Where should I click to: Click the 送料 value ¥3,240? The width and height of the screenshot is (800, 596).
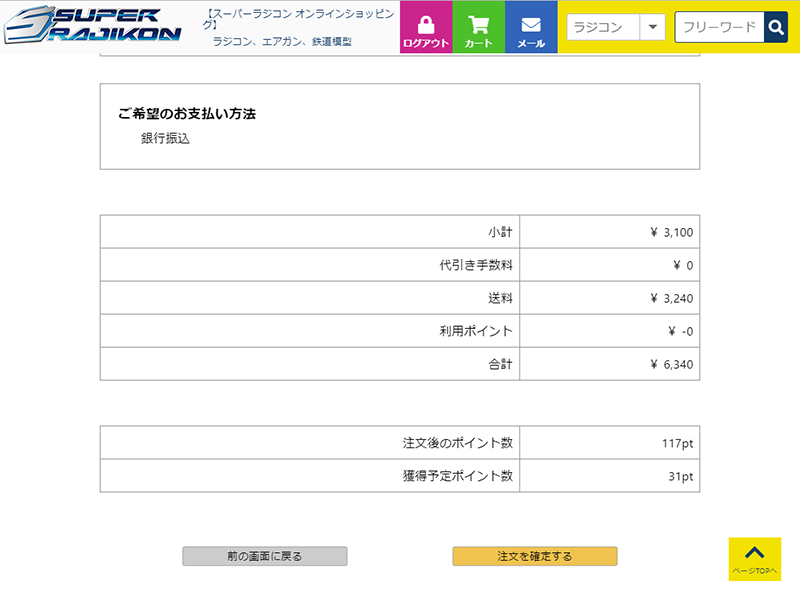[x=671, y=298]
